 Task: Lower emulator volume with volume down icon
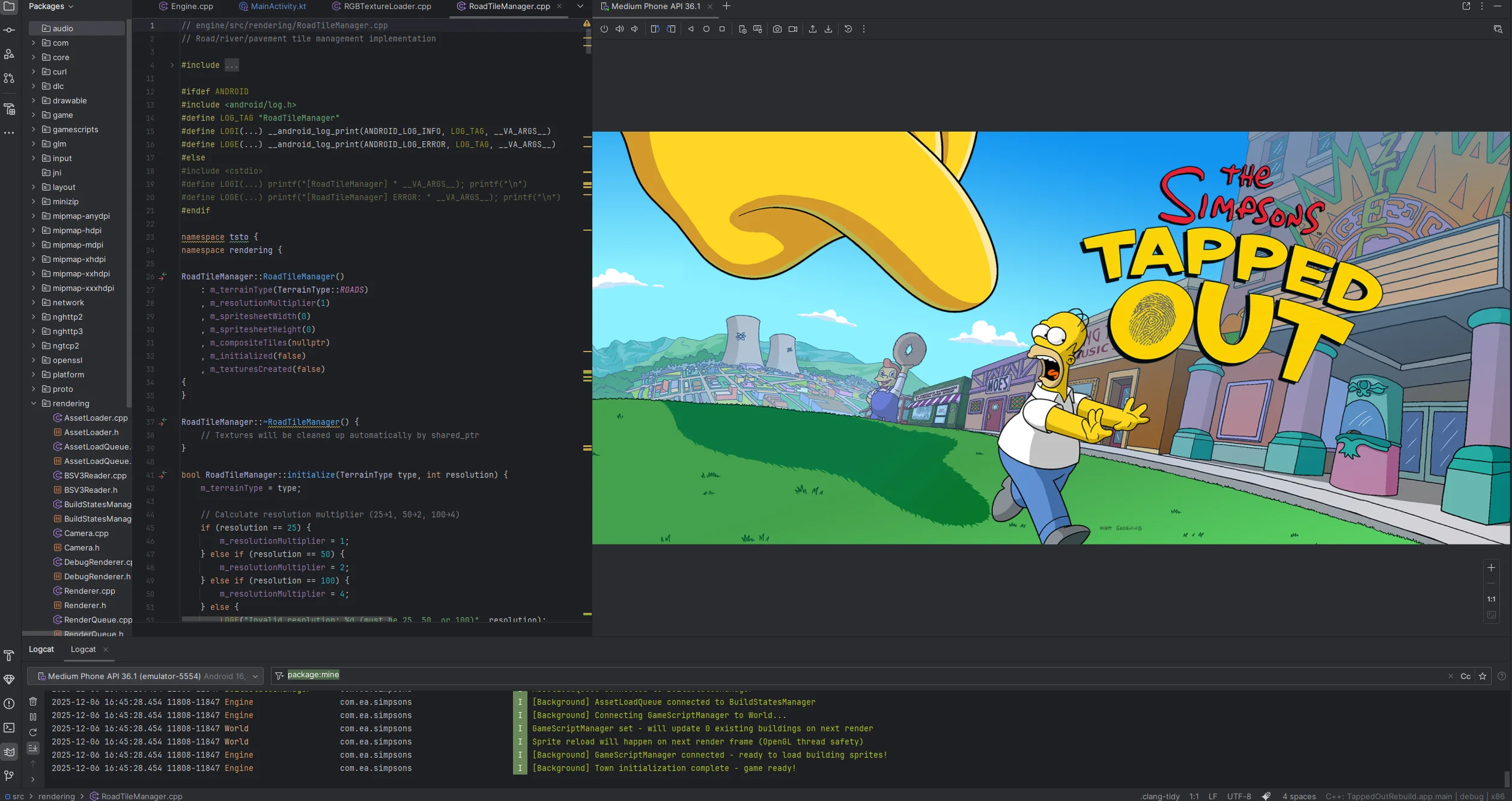tap(634, 29)
